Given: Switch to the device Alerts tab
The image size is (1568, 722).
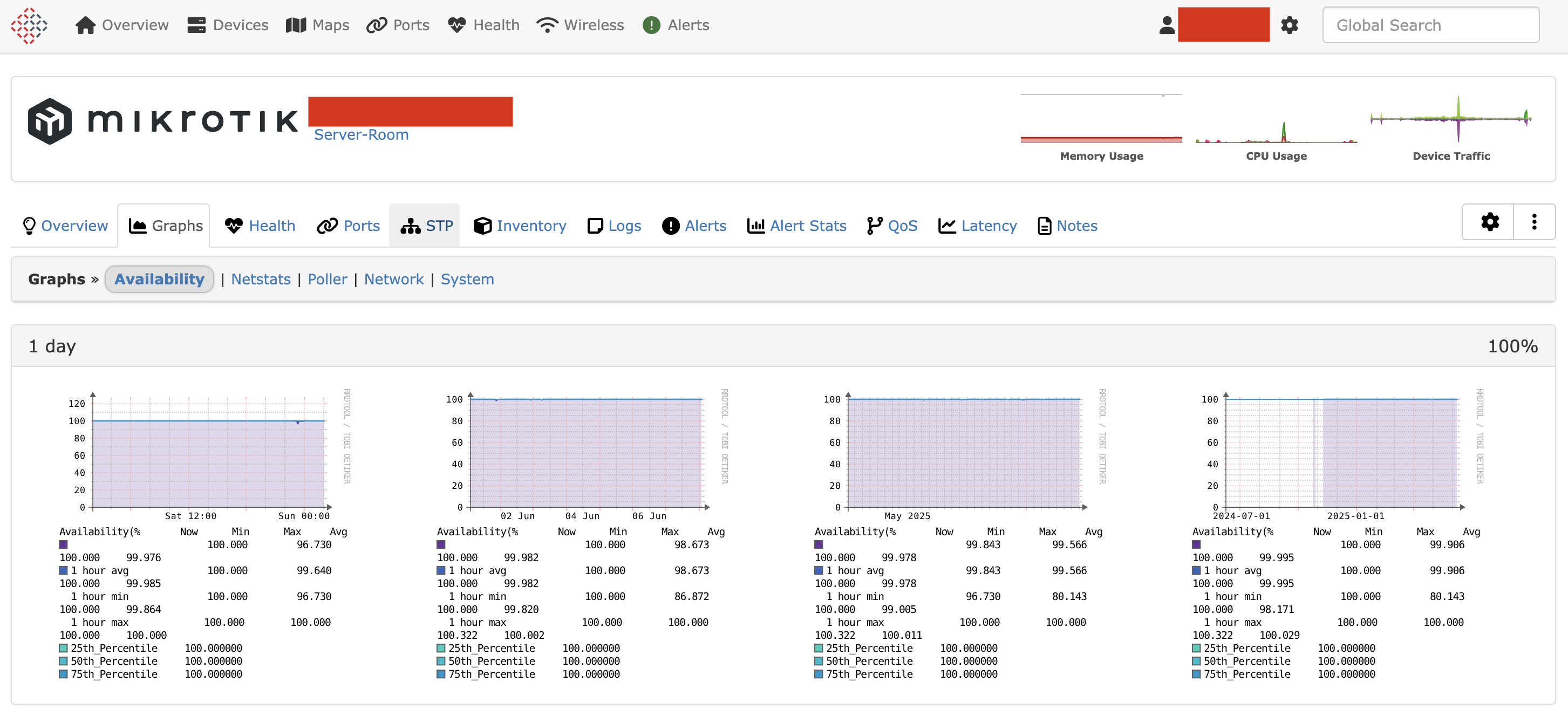Looking at the screenshot, I should click(694, 226).
